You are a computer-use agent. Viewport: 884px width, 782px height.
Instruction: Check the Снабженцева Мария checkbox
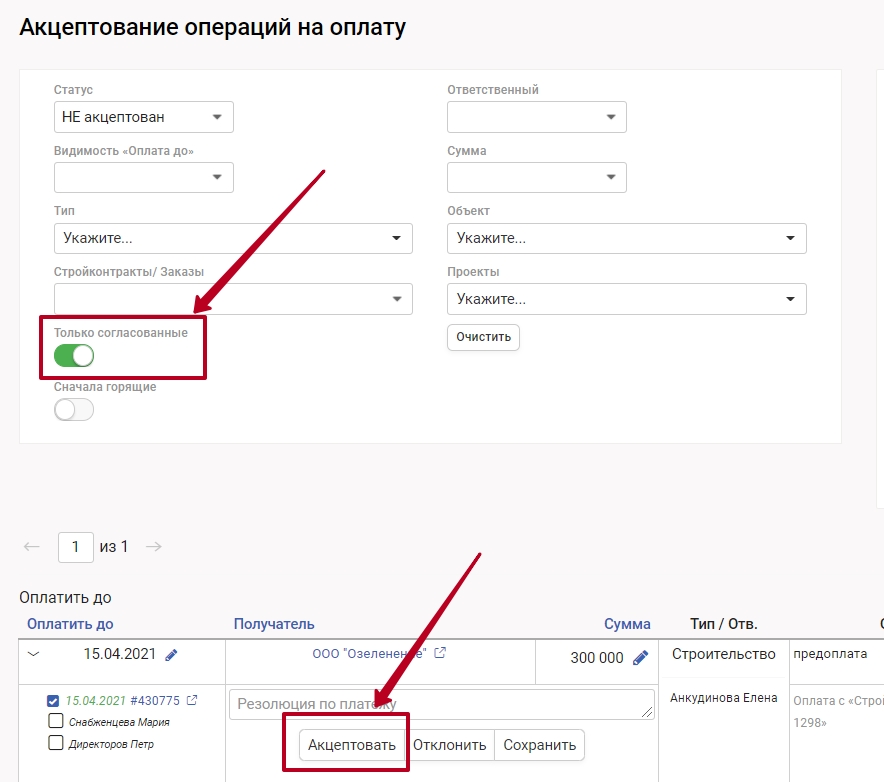pos(56,721)
